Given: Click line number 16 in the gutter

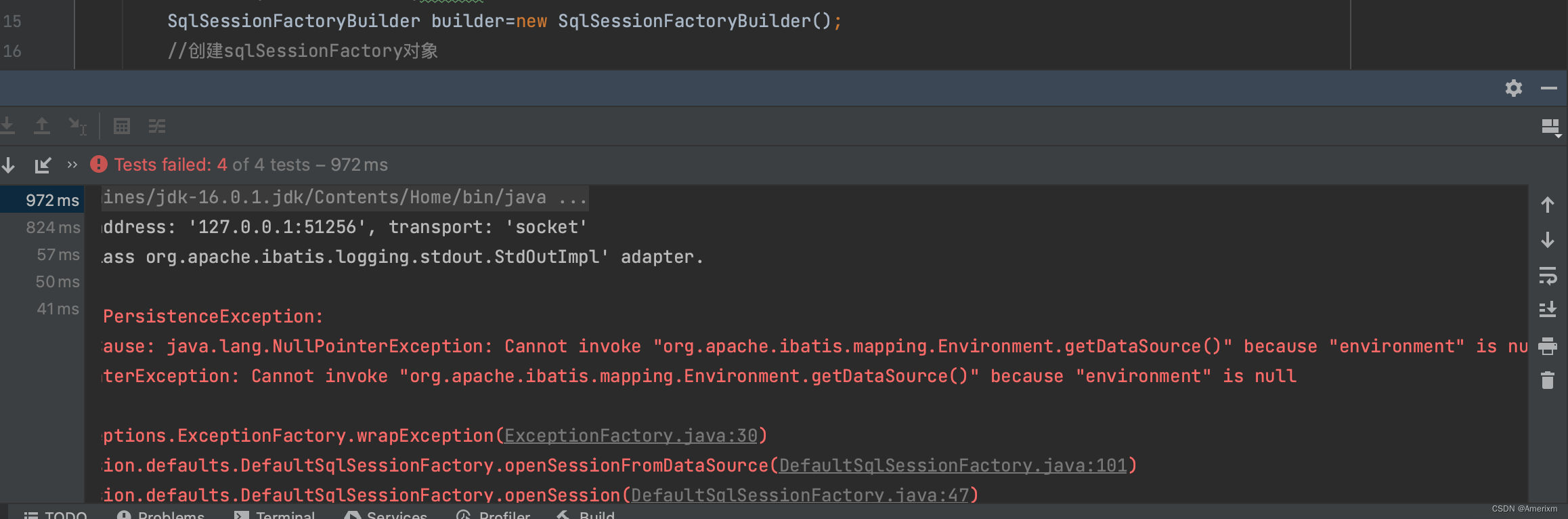Looking at the screenshot, I should pyautogui.click(x=12, y=51).
